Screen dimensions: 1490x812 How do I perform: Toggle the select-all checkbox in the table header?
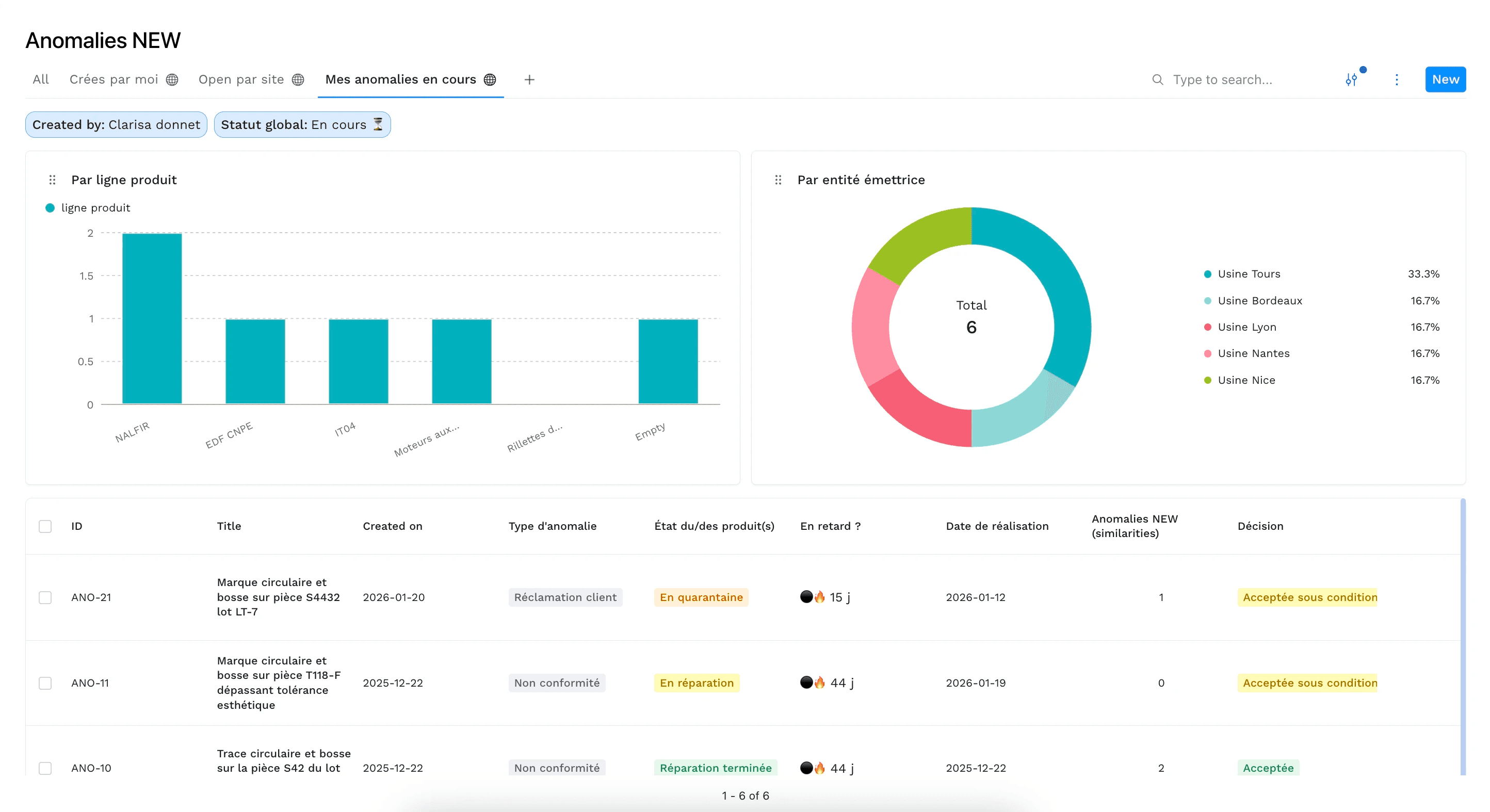point(45,526)
